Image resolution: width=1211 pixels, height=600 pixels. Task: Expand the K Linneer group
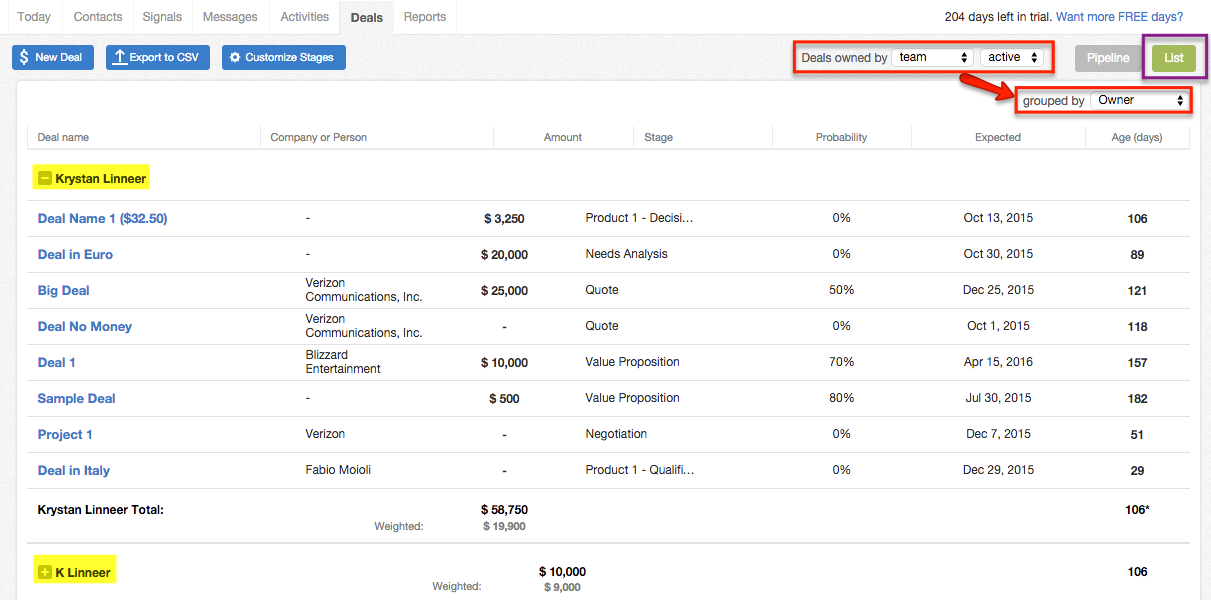(45, 573)
